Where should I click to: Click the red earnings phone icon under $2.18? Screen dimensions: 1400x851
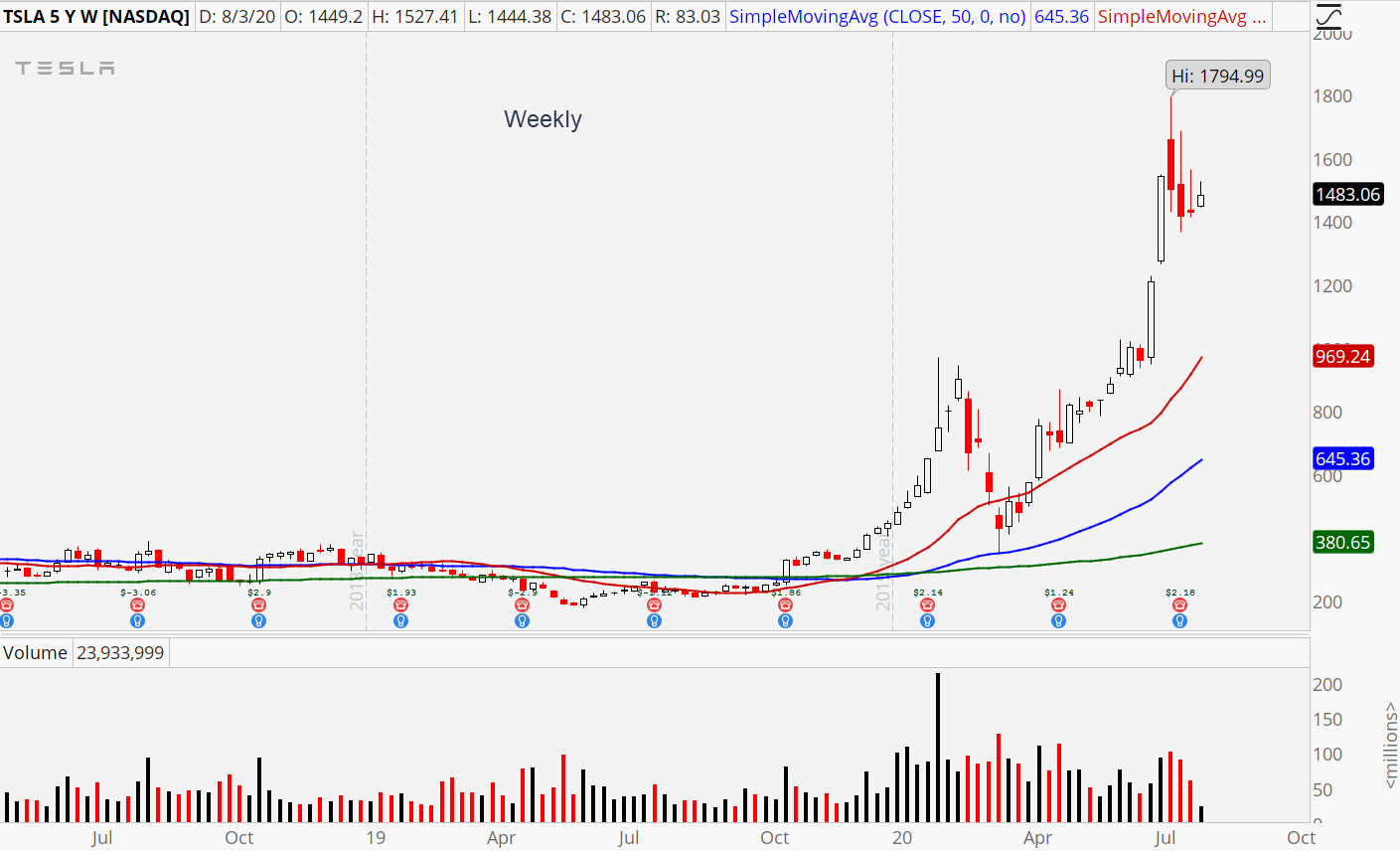click(x=1180, y=604)
